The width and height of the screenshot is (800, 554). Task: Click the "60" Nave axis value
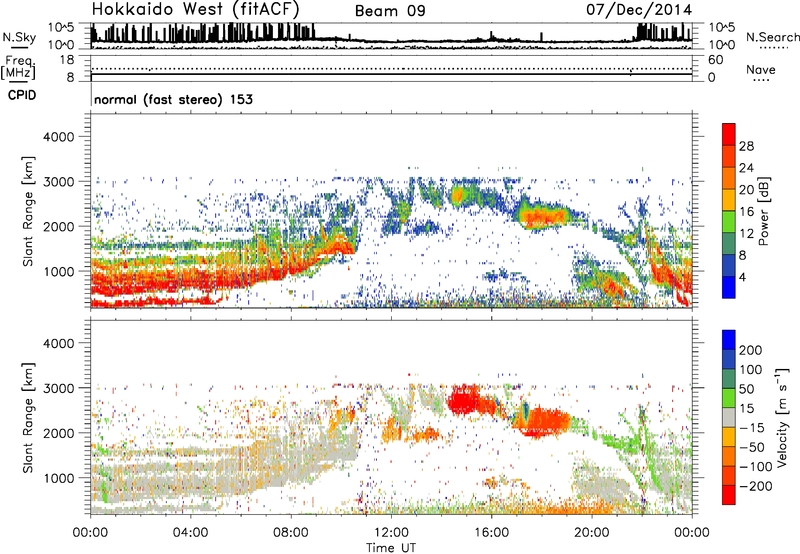(x=715, y=60)
